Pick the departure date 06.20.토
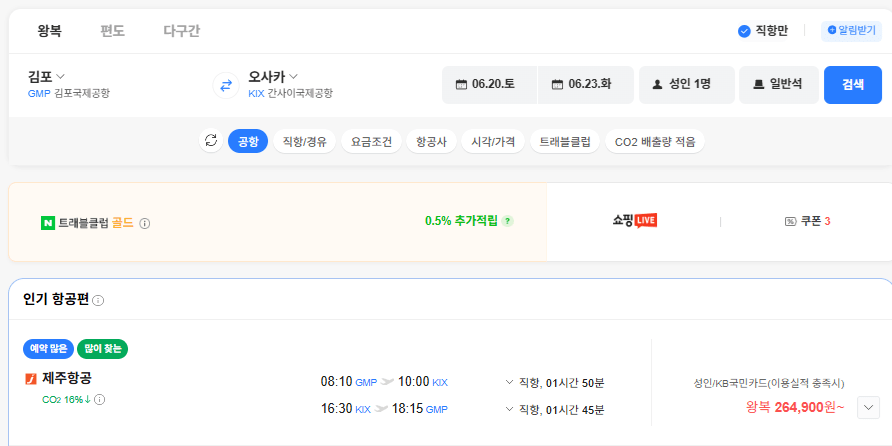The height and width of the screenshot is (446, 892). 489,85
